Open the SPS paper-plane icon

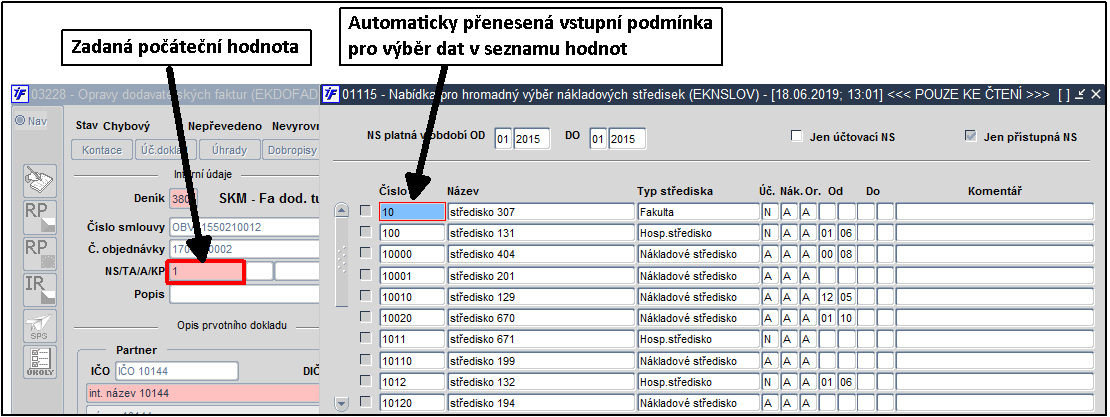pos(40,326)
